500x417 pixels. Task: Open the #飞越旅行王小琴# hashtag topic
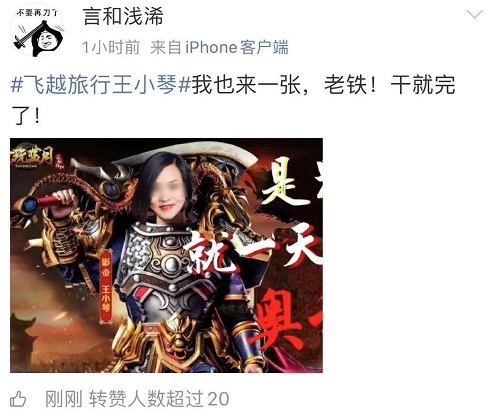click(101, 85)
